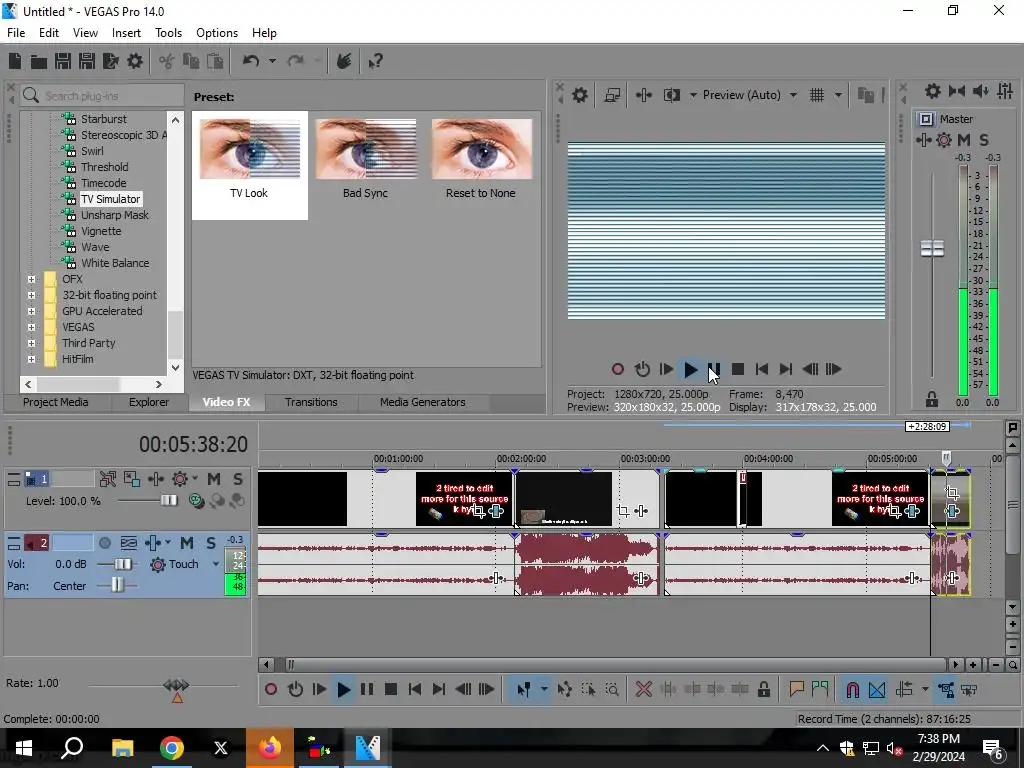Select the Reset to None preset
Viewport: 1024px width, 768px height.
(x=481, y=159)
